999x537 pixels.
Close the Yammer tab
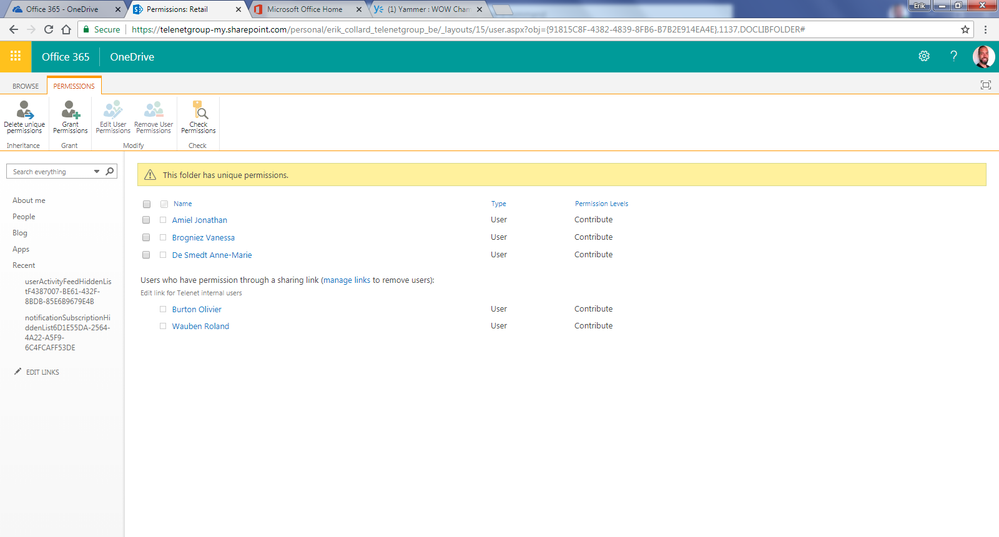[479, 10]
